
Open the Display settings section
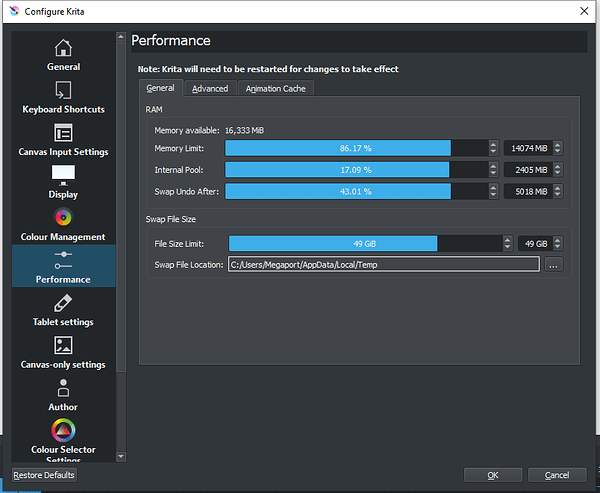63,182
